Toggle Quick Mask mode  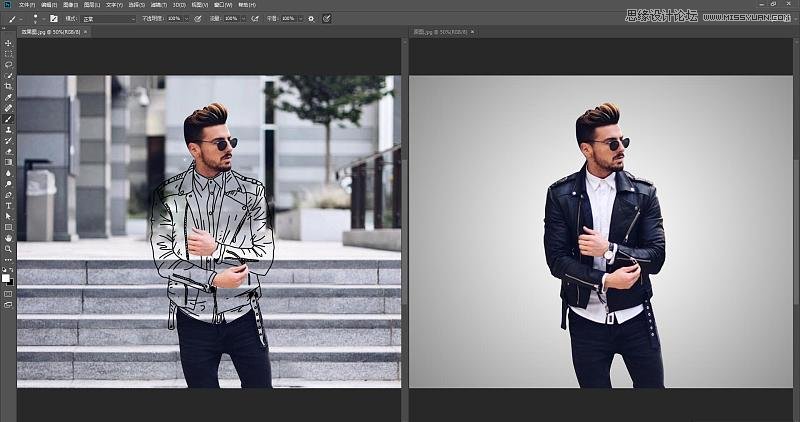8,294
